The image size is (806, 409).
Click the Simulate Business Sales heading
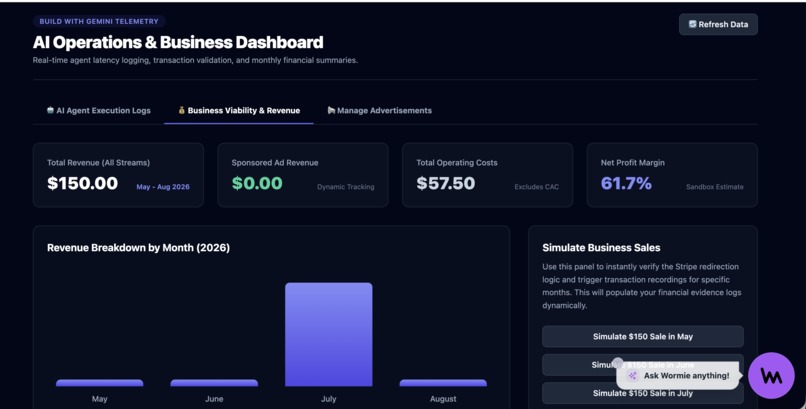[601, 248]
